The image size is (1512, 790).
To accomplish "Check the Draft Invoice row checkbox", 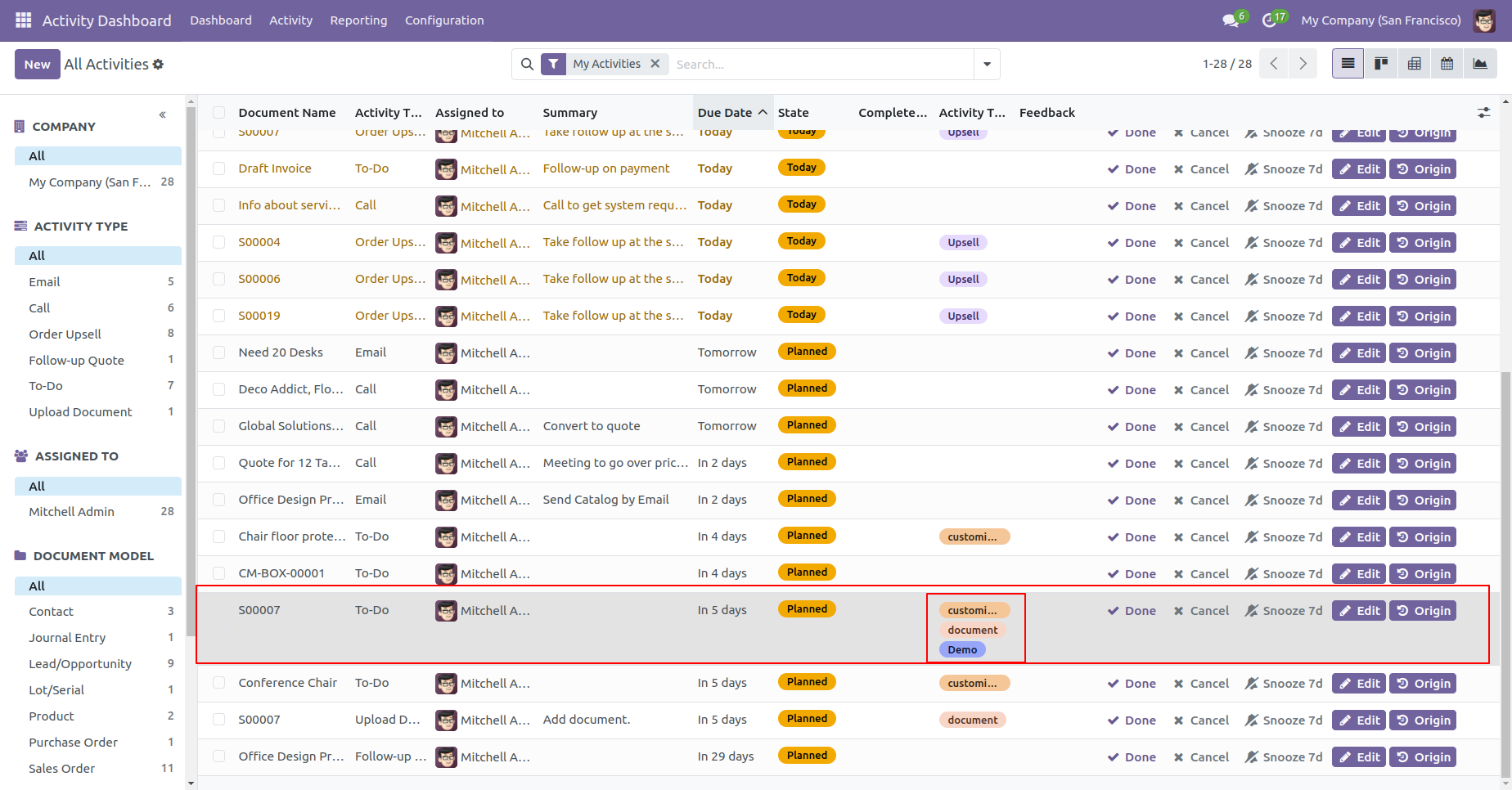I will pyautogui.click(x=218, y=168).
